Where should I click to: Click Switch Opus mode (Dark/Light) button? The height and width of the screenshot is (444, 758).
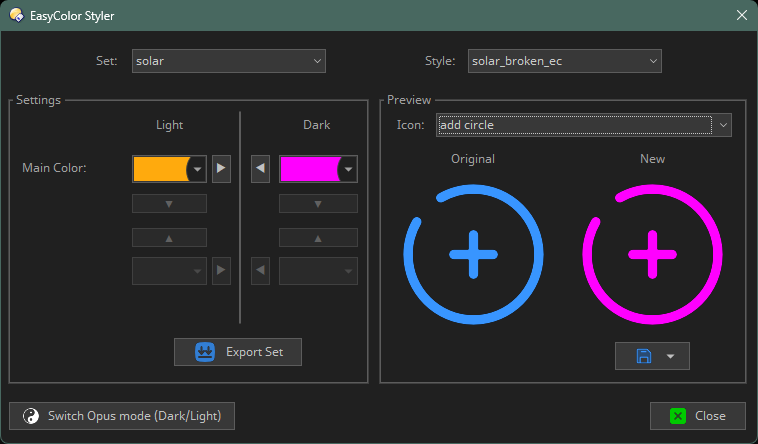click(122, 416)
